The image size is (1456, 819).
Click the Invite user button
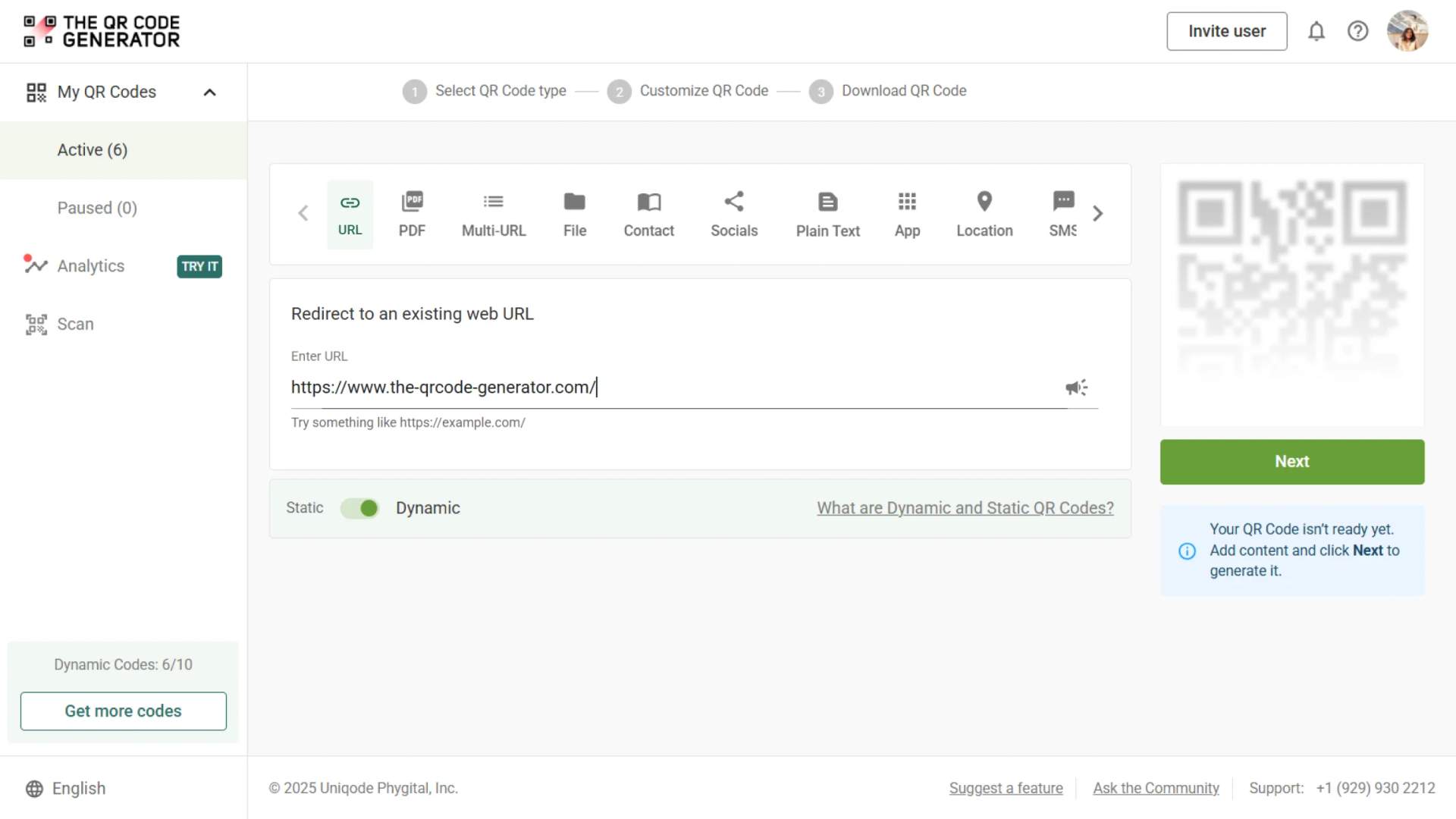[1227, 31]
